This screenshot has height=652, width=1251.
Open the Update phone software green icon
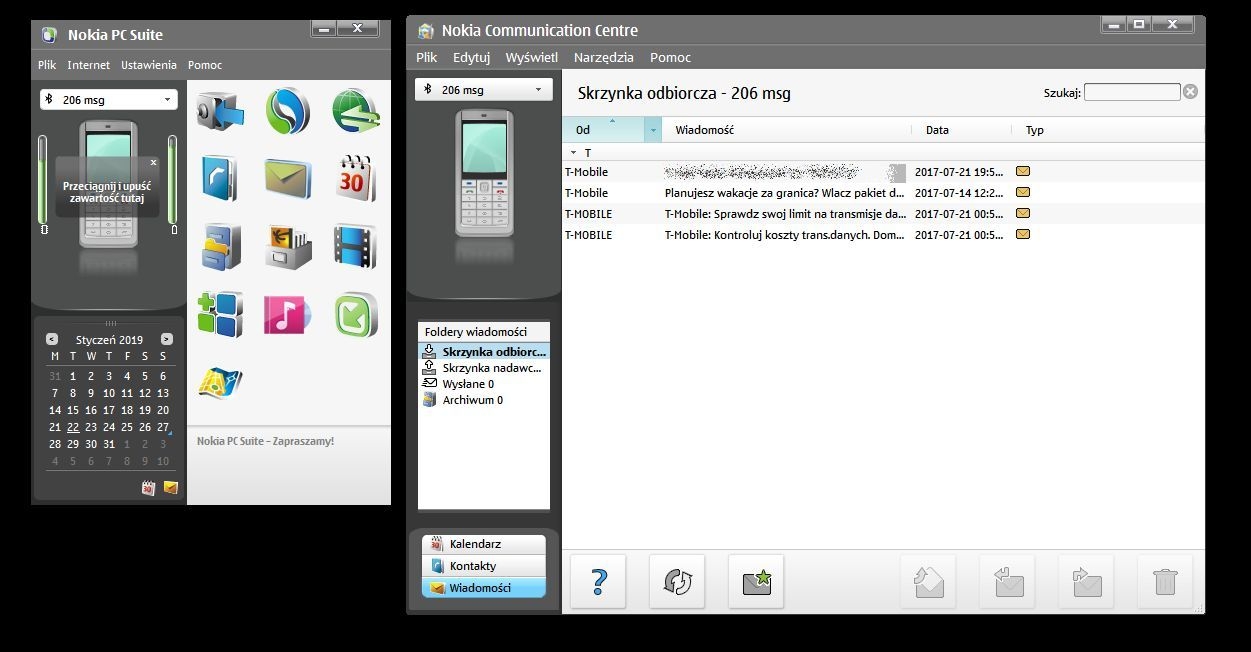coord(355,315)
